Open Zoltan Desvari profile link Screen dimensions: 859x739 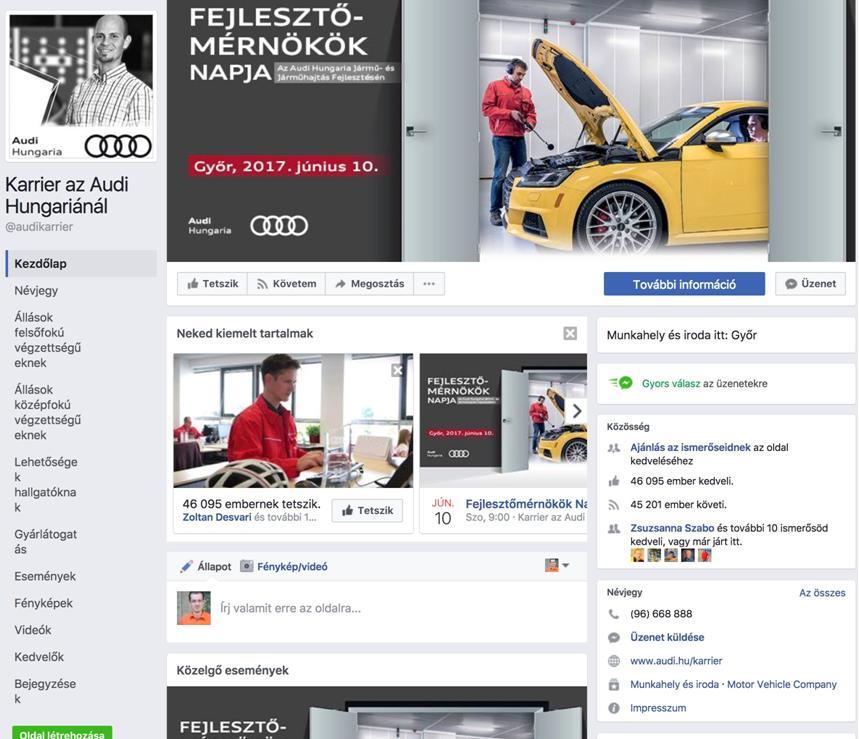click(x=217, y=517)
